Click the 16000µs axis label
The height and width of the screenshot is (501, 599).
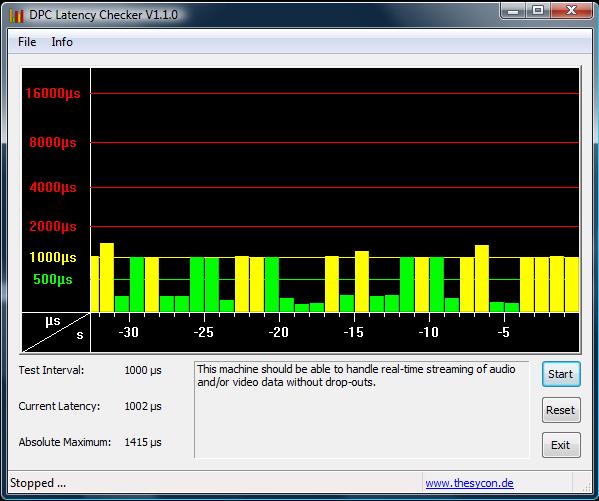53,93
